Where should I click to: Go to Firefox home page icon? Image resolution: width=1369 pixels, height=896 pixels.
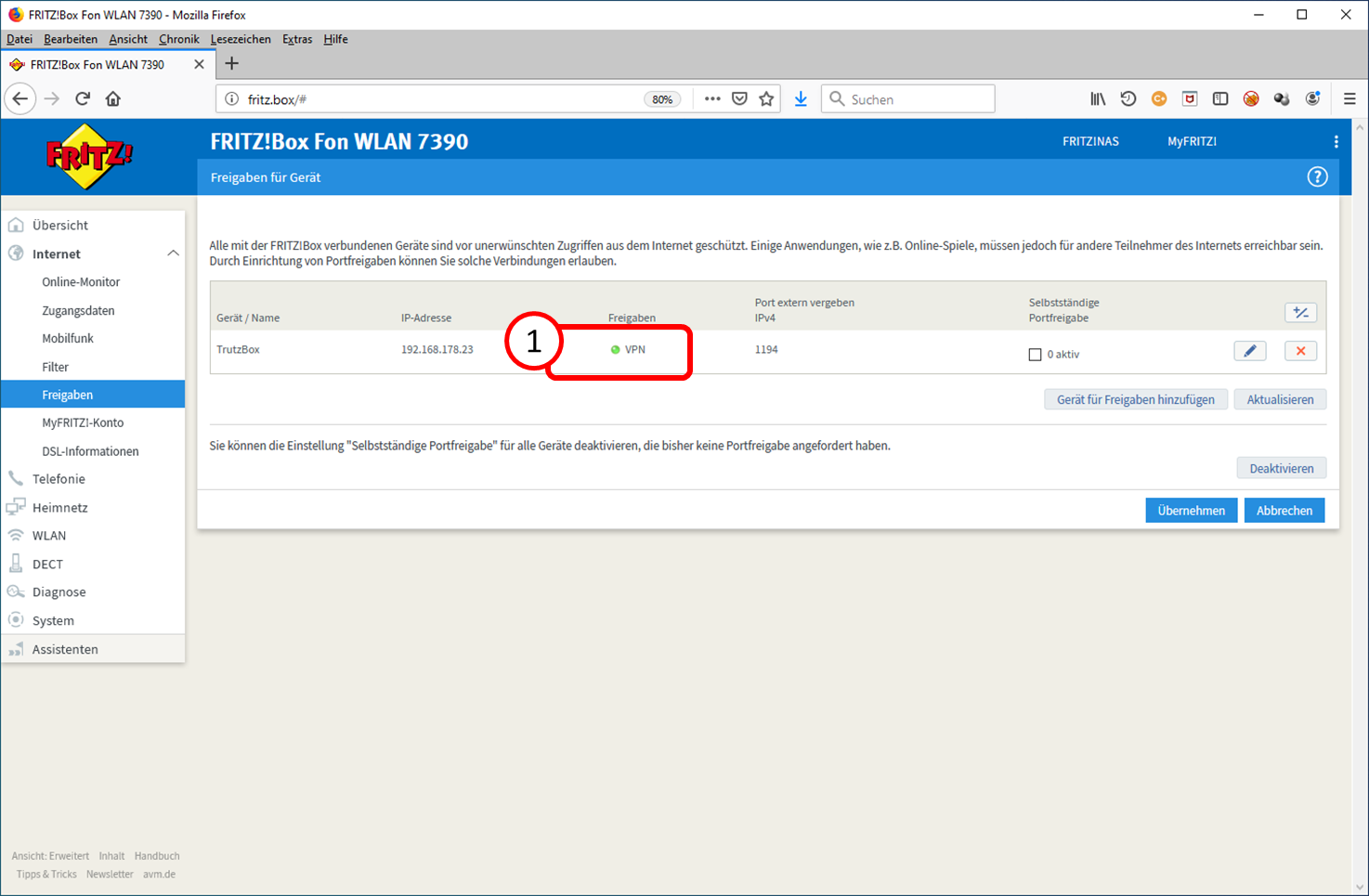coord(113,99)
